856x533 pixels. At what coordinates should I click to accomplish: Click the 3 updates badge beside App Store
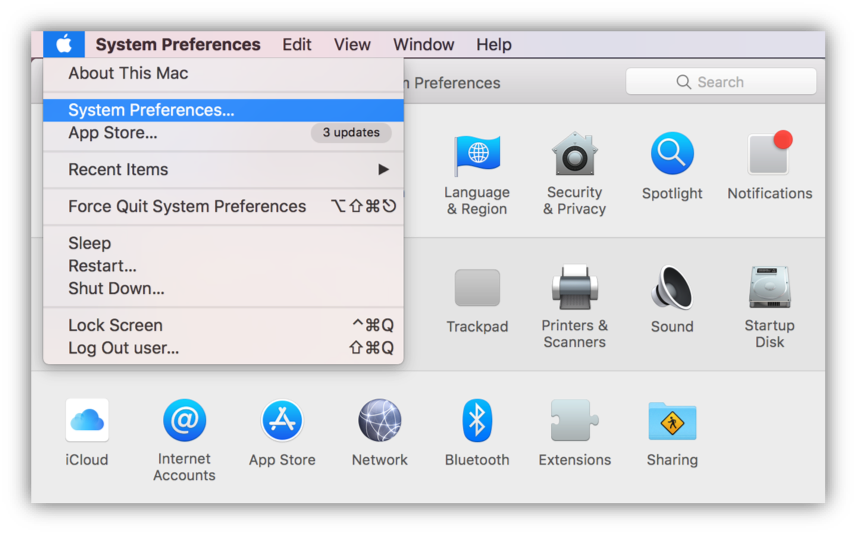click(x=351, y=133)
